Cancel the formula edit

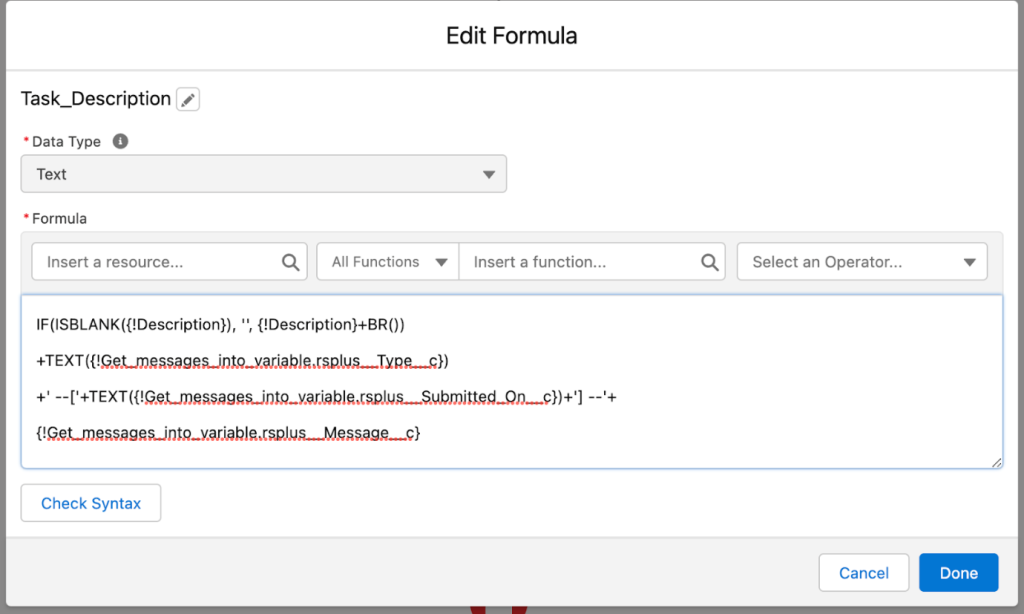pos(863,573)
